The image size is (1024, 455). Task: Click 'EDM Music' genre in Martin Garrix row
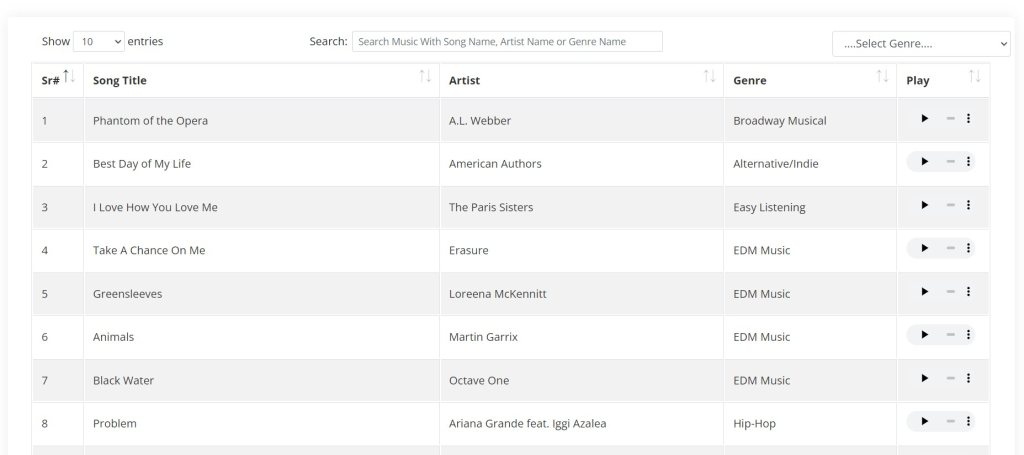point(761,337)
